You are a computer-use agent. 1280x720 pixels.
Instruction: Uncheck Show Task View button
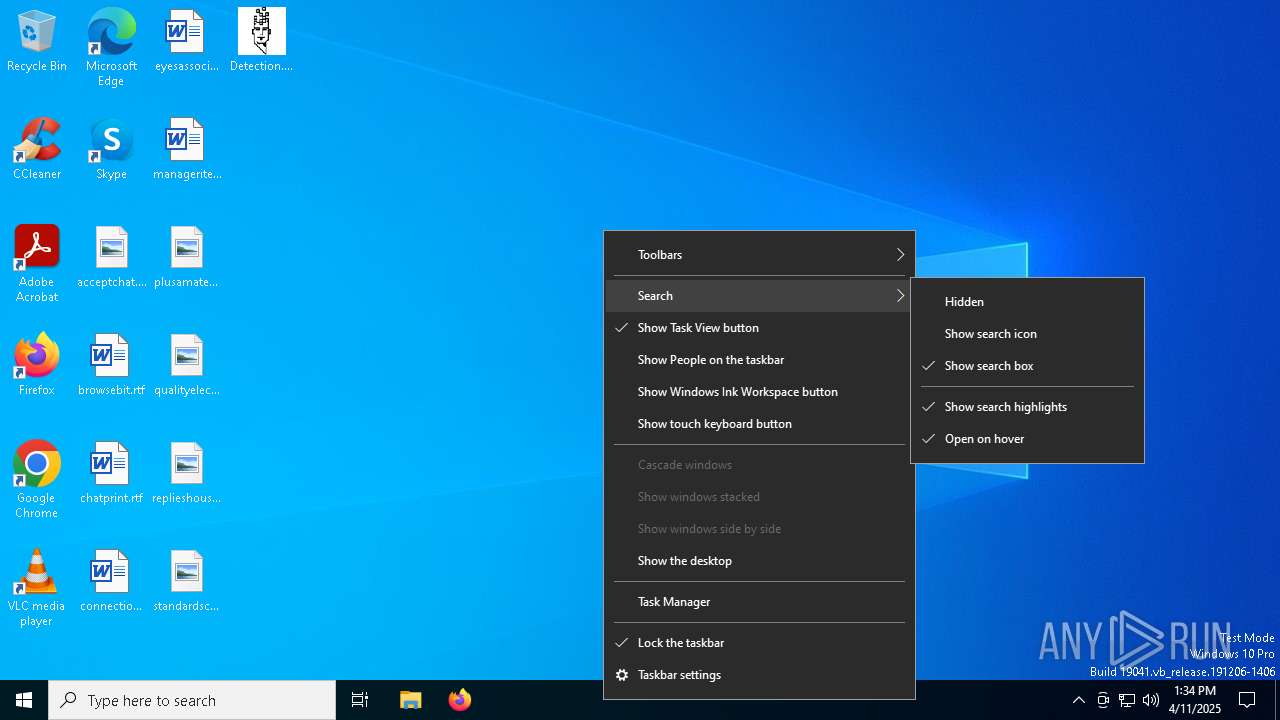[759, 328]
